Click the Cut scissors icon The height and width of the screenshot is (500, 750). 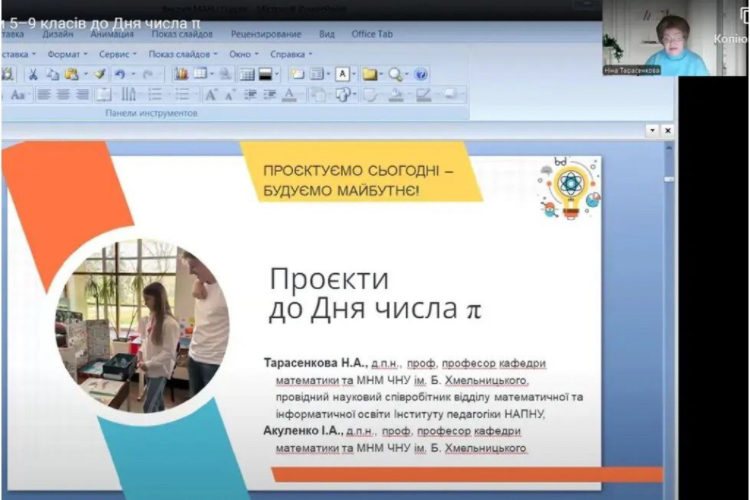(33, 74)
